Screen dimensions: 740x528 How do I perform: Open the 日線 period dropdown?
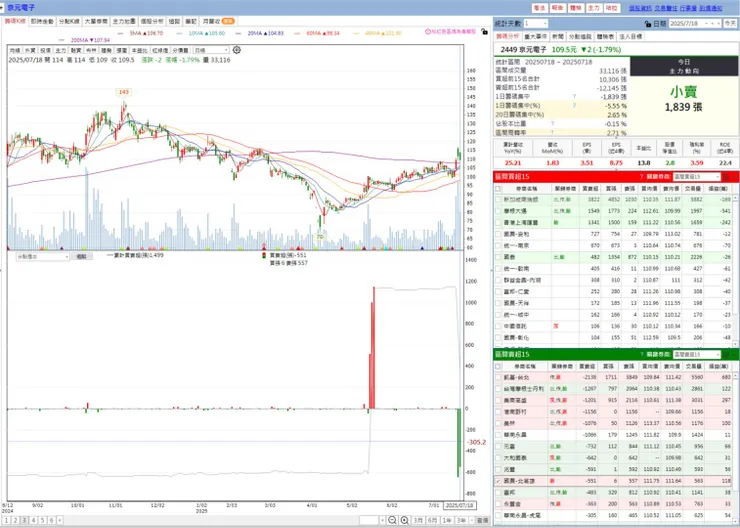click(x=211, y=50)
